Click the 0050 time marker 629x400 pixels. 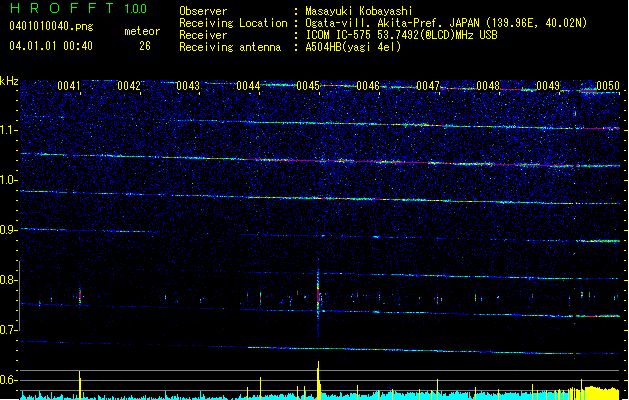click(608, 86)
